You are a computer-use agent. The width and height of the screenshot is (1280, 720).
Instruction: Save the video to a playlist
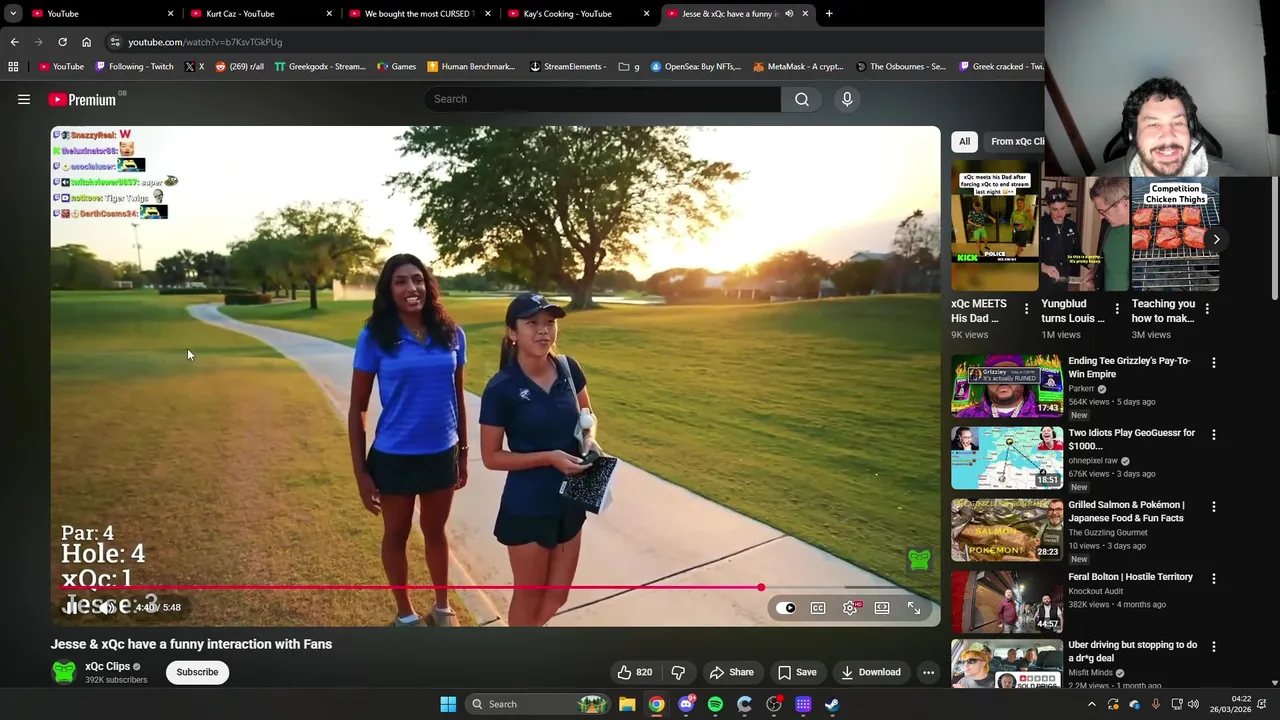coord(797,672)
